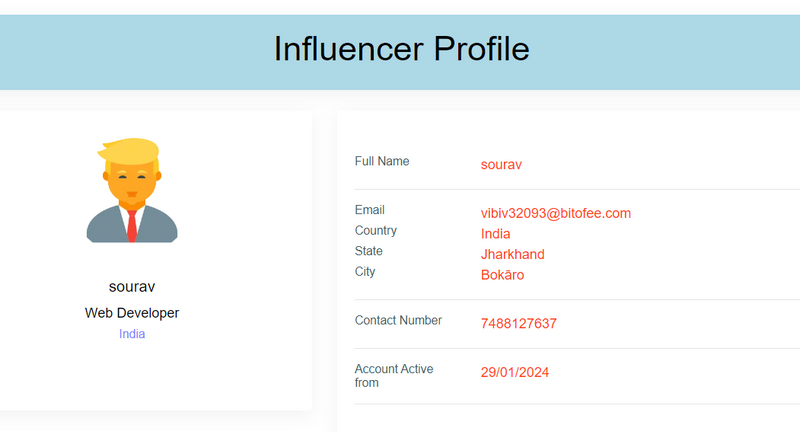Click the State label

pos(369,251)
